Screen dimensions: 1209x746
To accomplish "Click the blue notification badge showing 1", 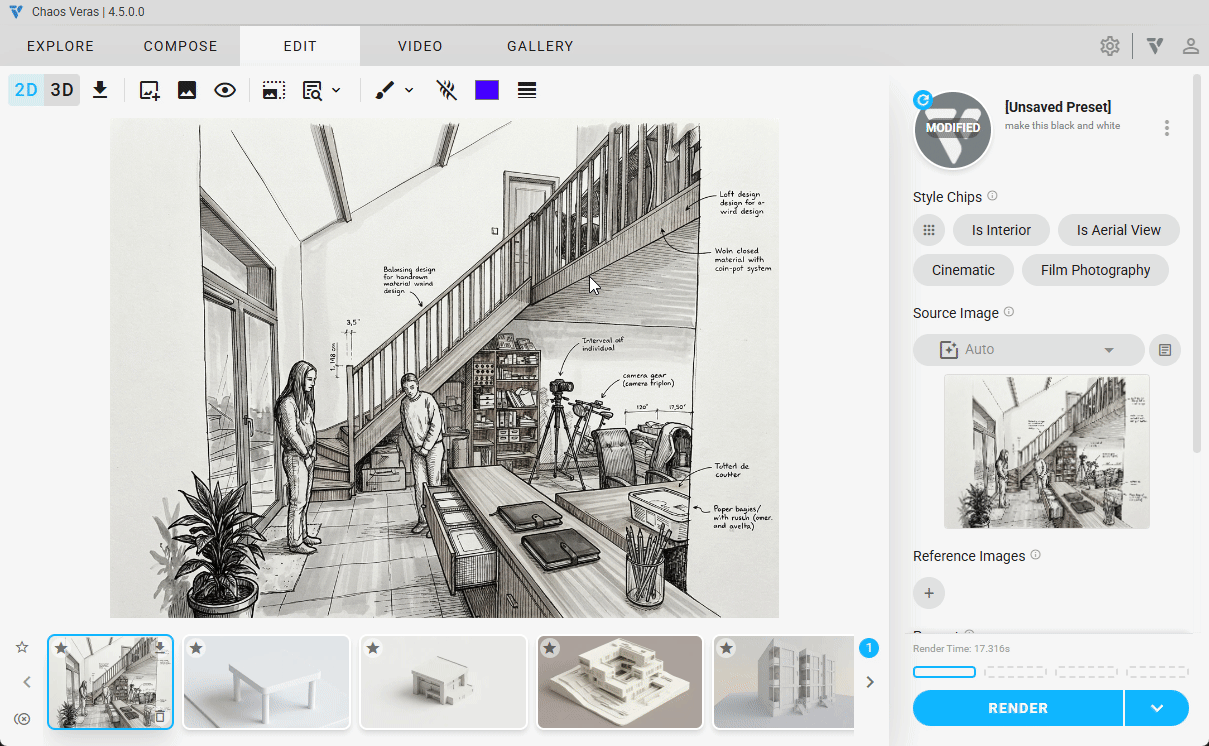I will (x=869, y=648).
